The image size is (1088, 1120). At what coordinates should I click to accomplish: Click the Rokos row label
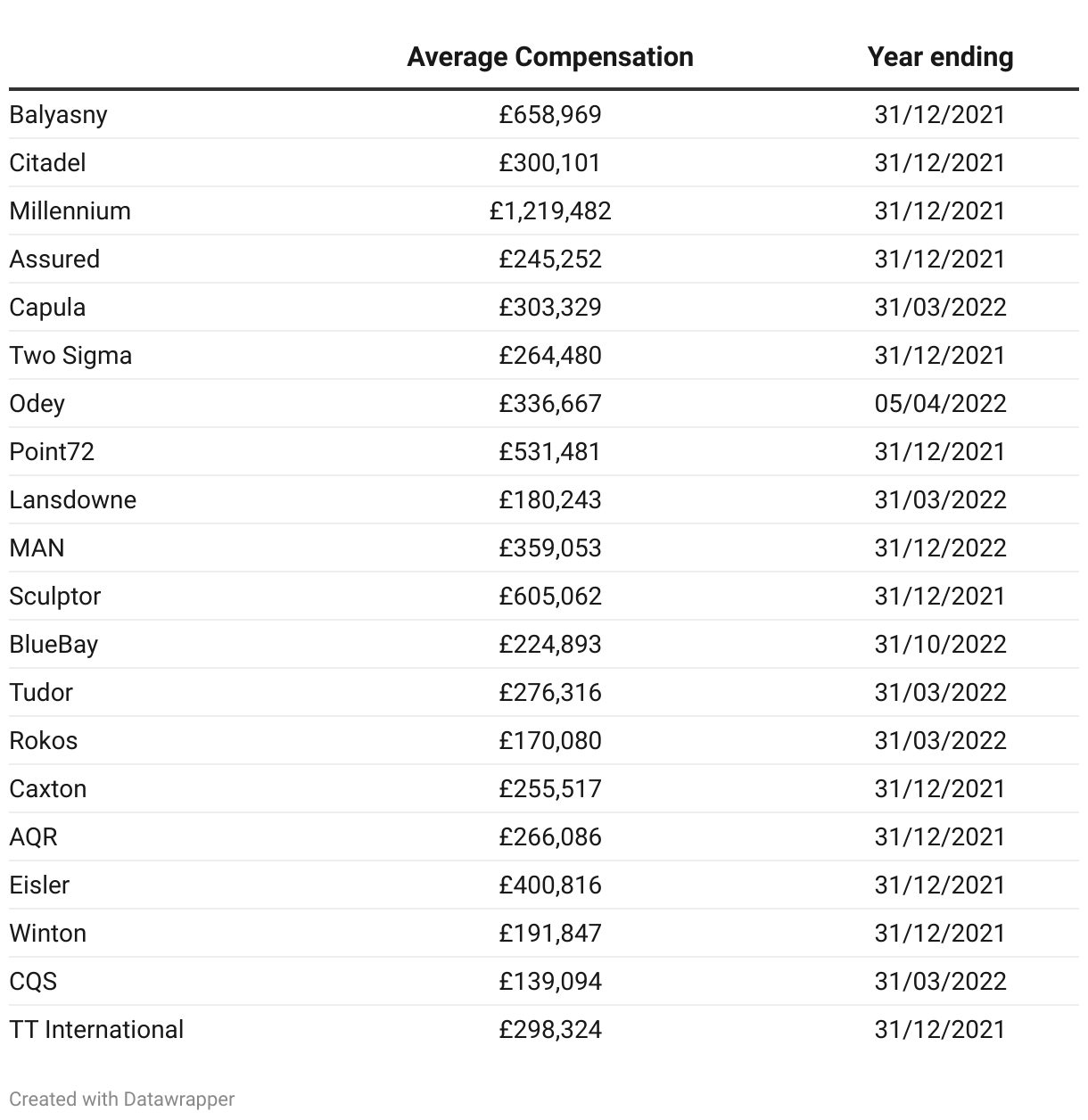pos(44,741)
